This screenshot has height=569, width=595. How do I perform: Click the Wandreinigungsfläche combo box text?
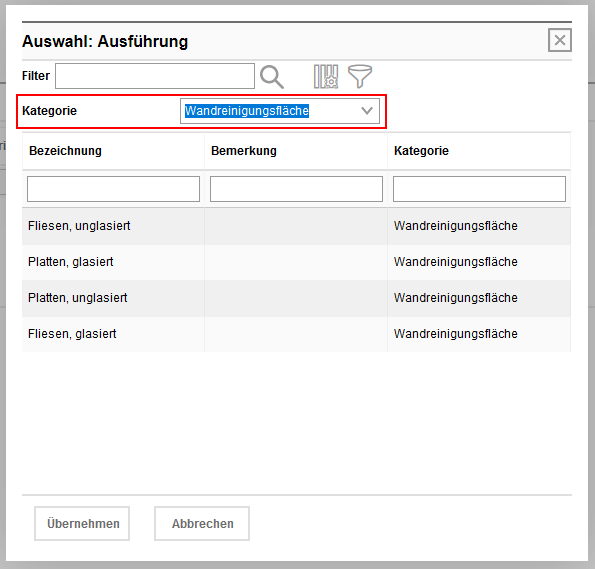(x=247, y=111)
